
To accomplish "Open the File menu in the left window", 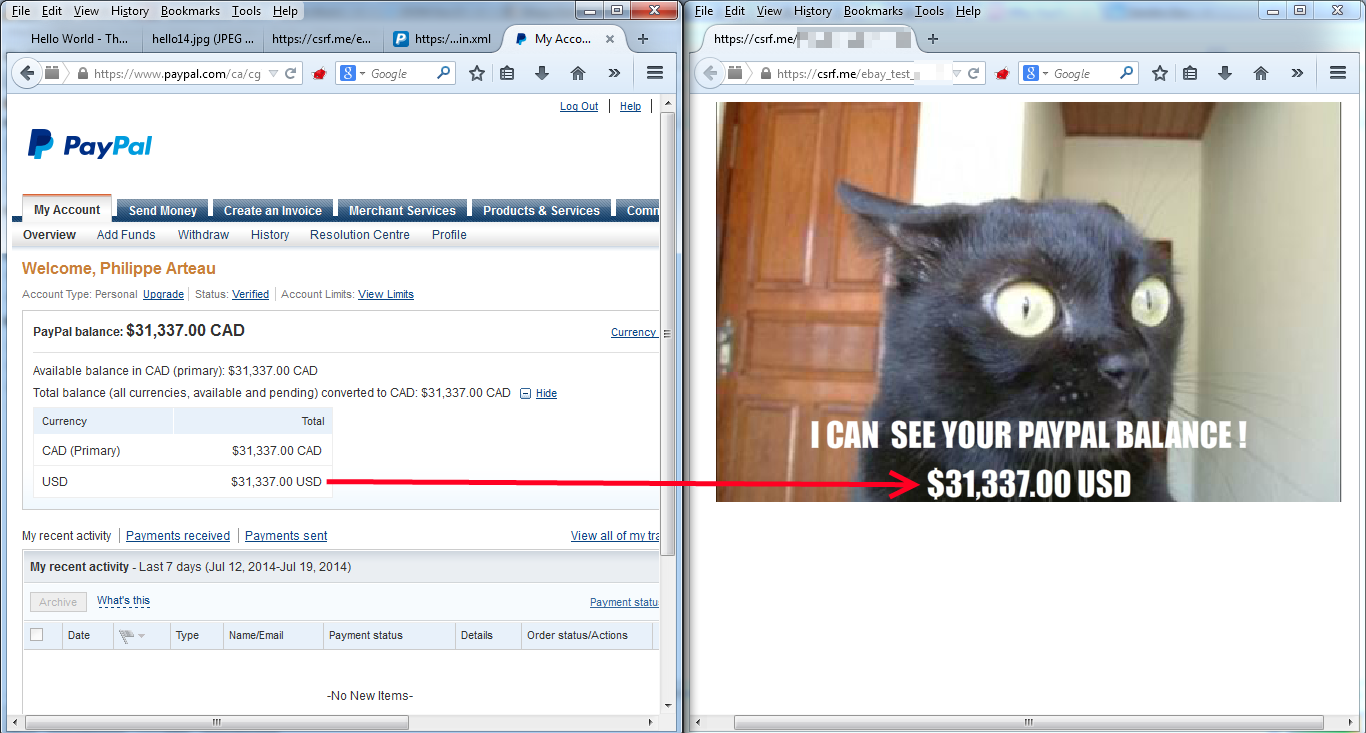I will pos(21,11).
